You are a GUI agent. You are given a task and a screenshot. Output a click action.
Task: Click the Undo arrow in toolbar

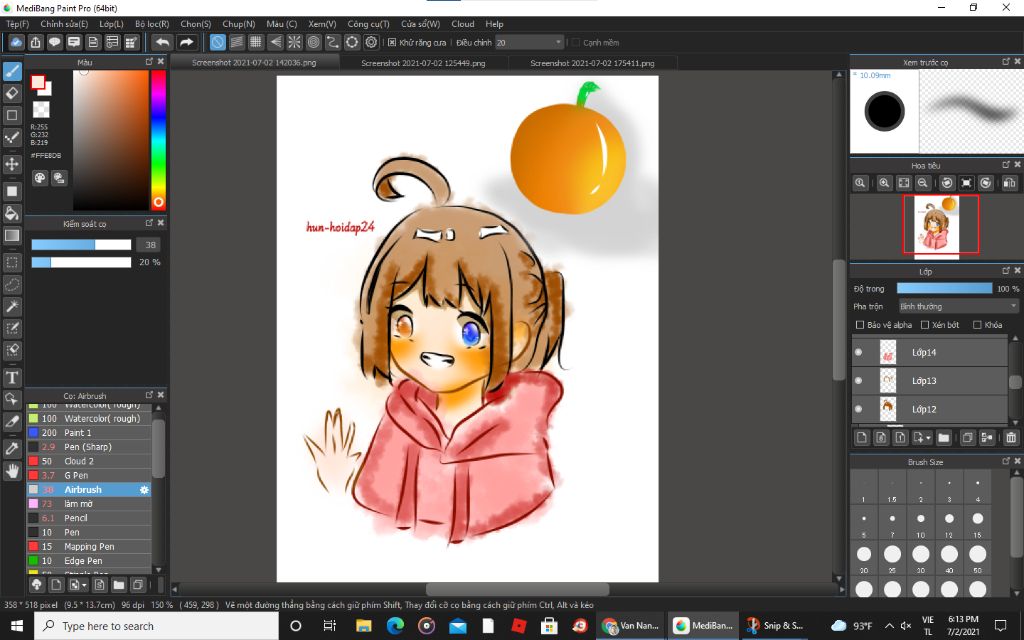[x=162, y=42]
